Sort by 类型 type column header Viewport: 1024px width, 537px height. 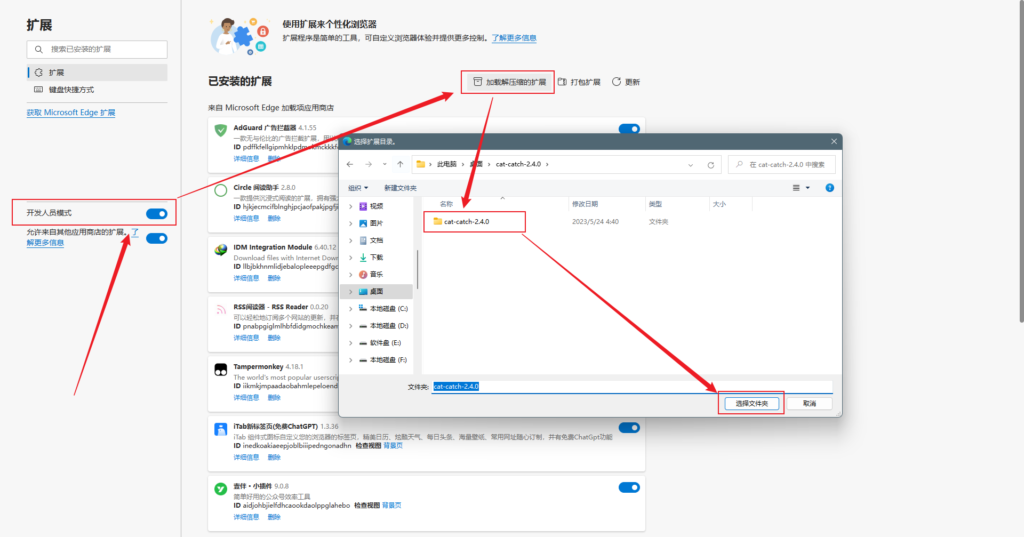(x=655, y=204)
